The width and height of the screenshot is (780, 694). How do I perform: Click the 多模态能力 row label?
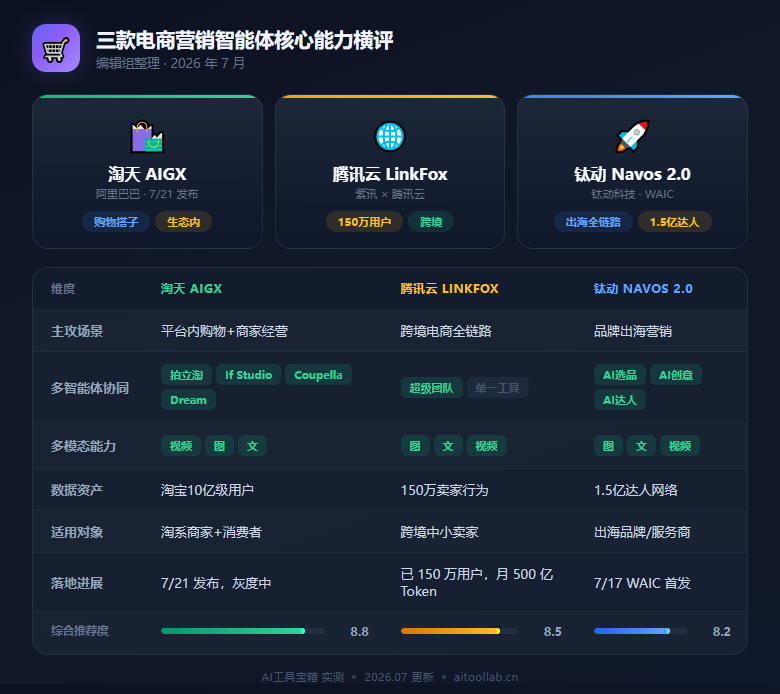pyautogui.click(x=84, y=446)
